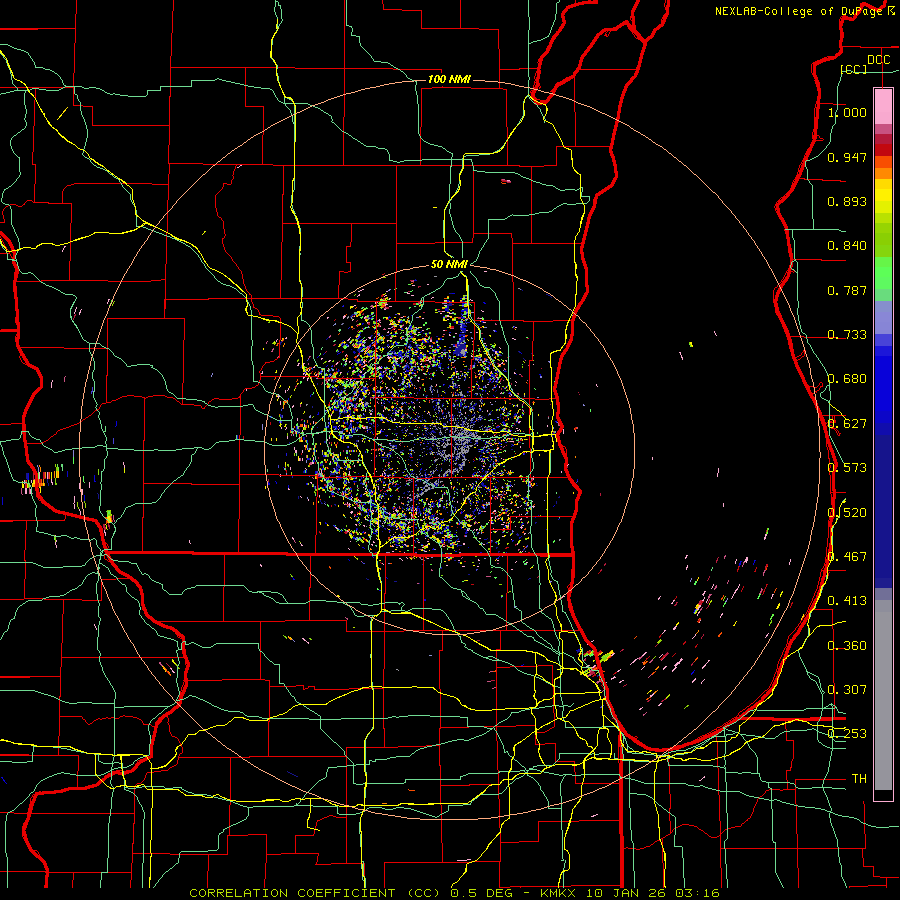900x900 pixels.
Task: Click the 0.413 scale value
Action: 847,601
